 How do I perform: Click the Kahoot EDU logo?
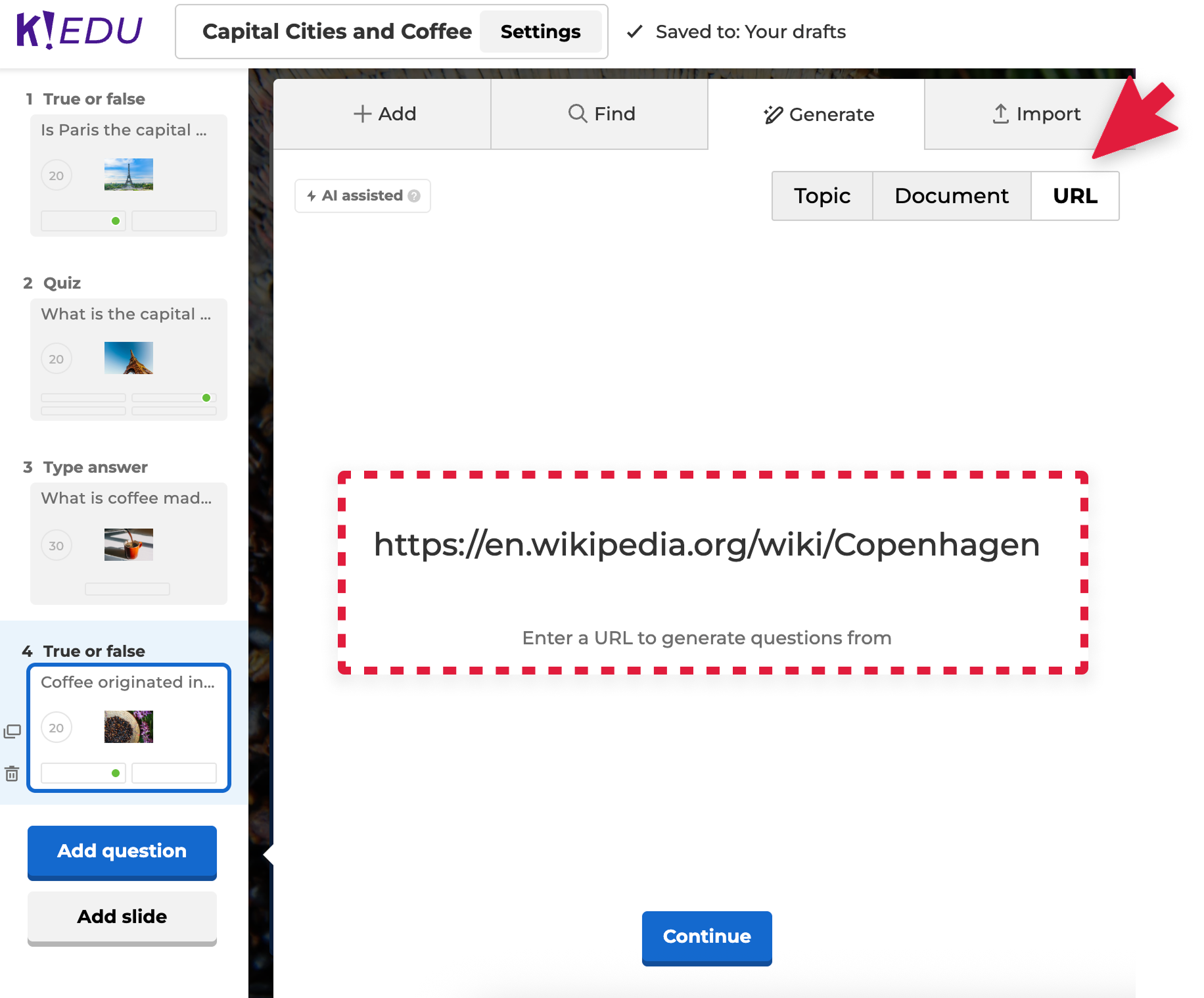79,30
